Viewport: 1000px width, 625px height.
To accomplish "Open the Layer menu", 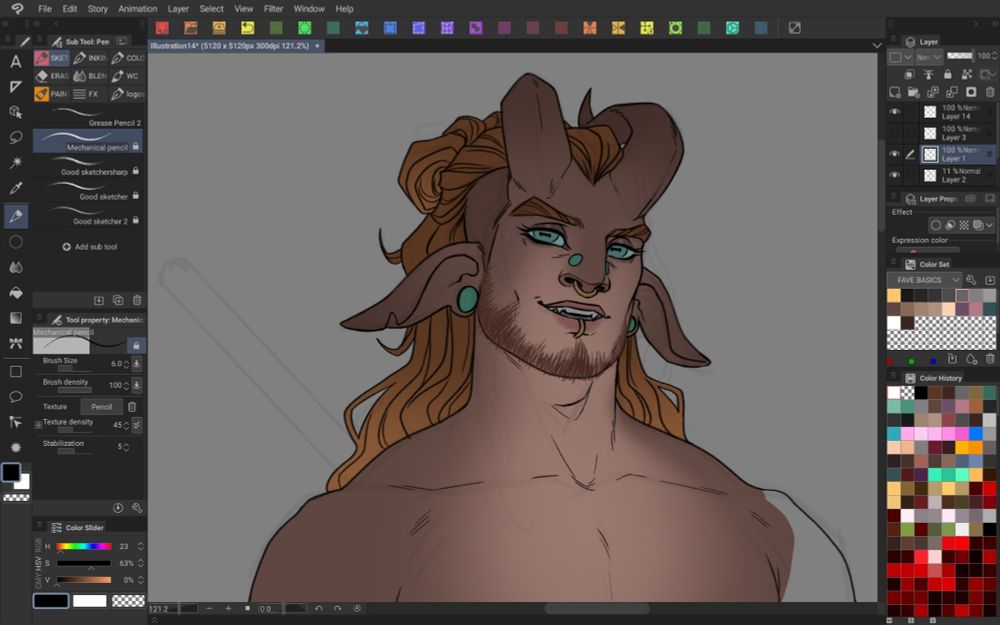I will click(x=178, y=9).
